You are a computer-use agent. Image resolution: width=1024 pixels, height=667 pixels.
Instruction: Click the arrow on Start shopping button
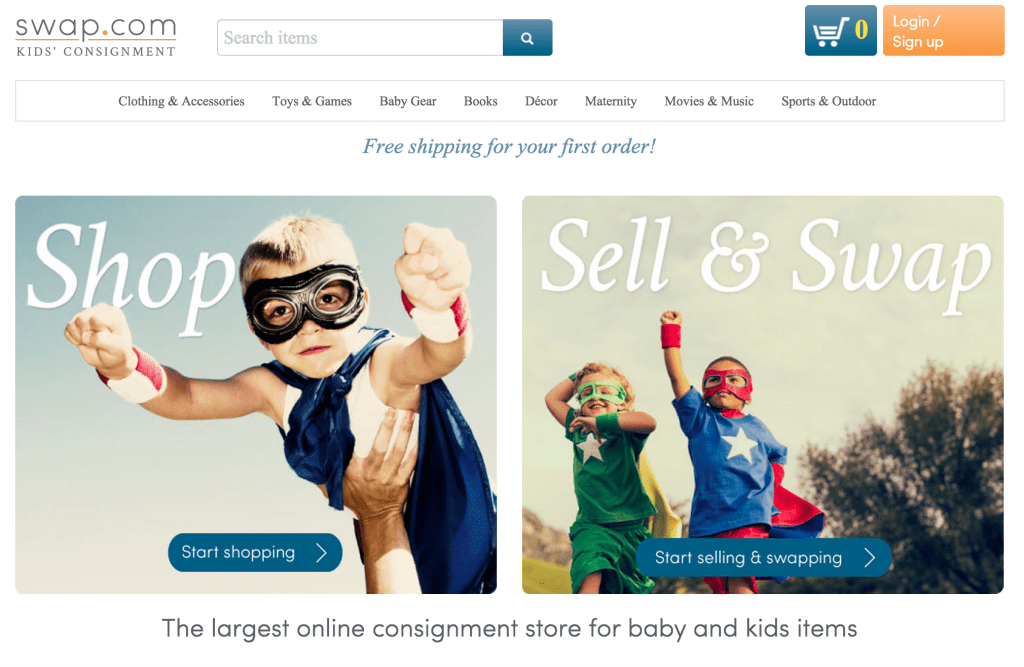tap(321, 553)
